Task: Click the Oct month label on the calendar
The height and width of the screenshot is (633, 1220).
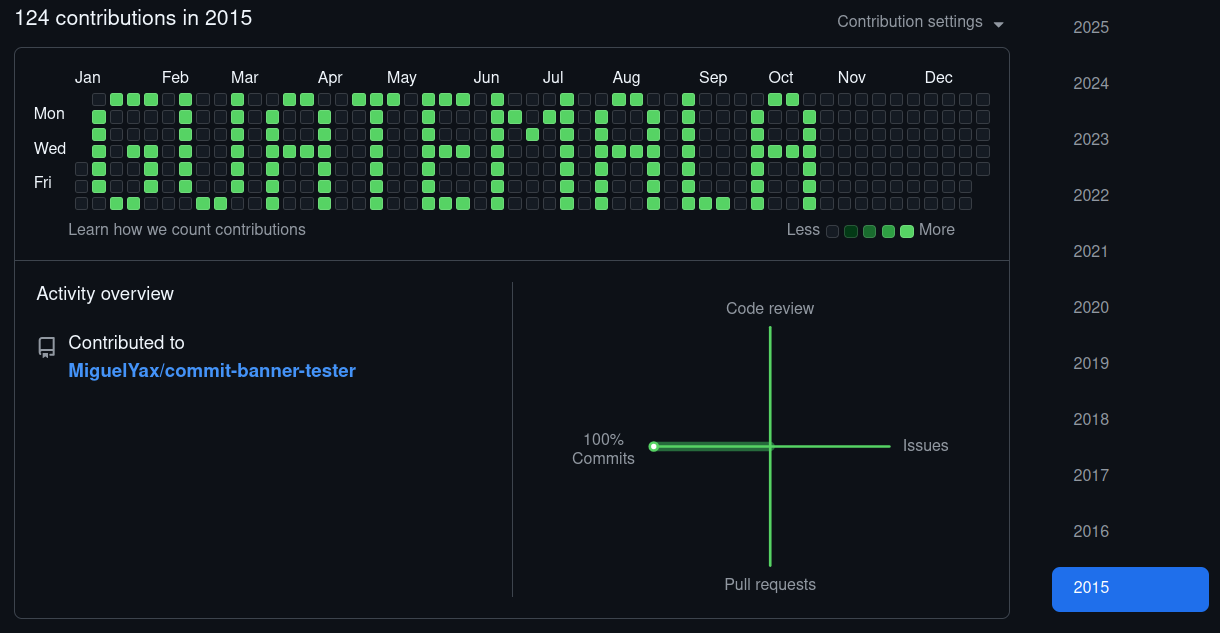Action: 781,78
